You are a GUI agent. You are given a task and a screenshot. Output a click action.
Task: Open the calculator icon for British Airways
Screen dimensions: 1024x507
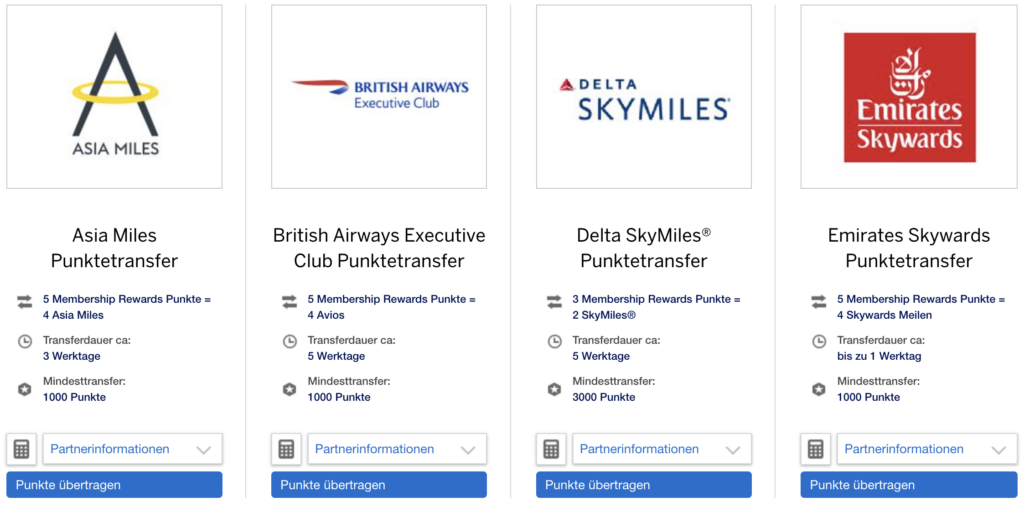coord(286,450)
